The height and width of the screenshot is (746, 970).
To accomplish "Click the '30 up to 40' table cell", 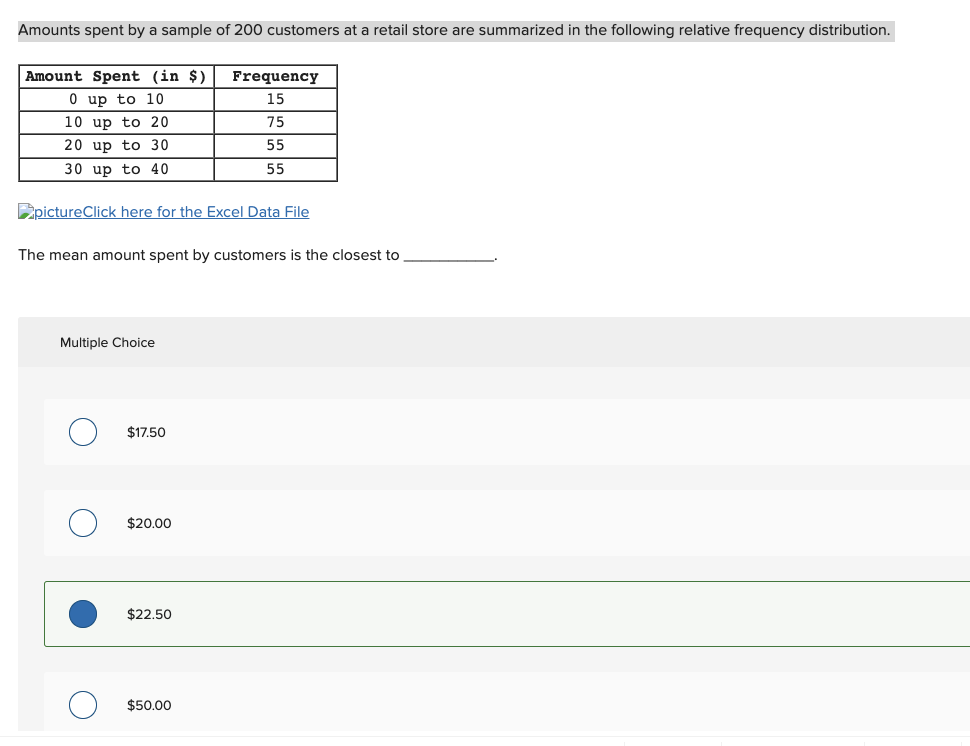I will coord(115,169).
